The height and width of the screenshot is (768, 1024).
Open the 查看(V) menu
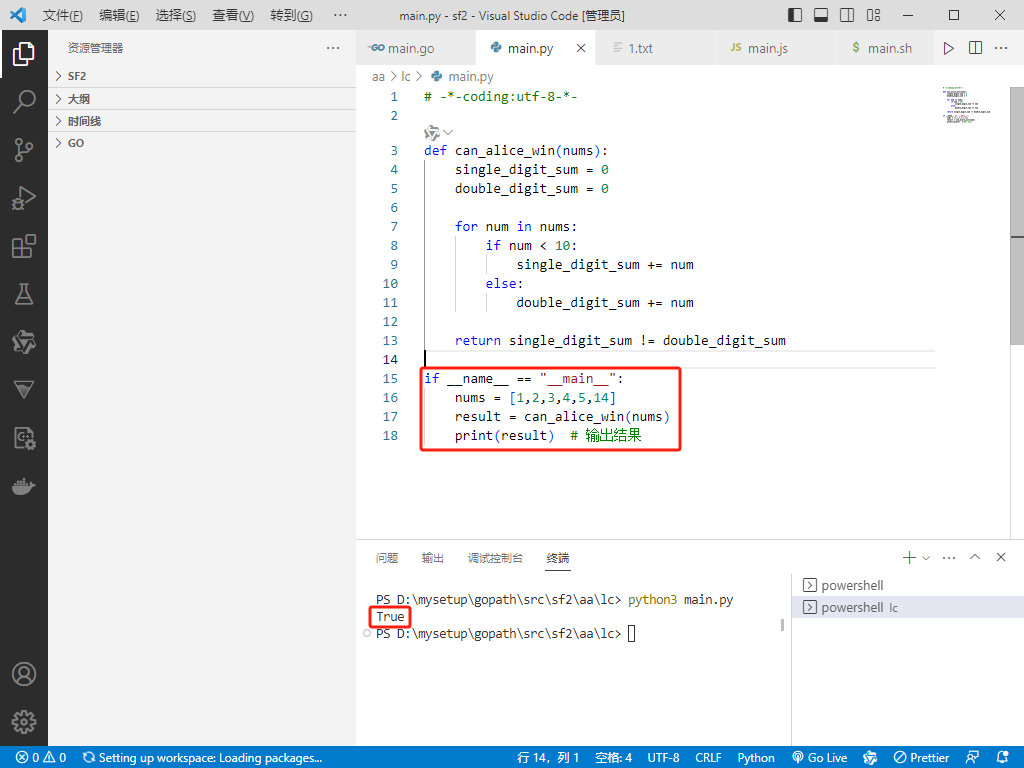(233, 16)
